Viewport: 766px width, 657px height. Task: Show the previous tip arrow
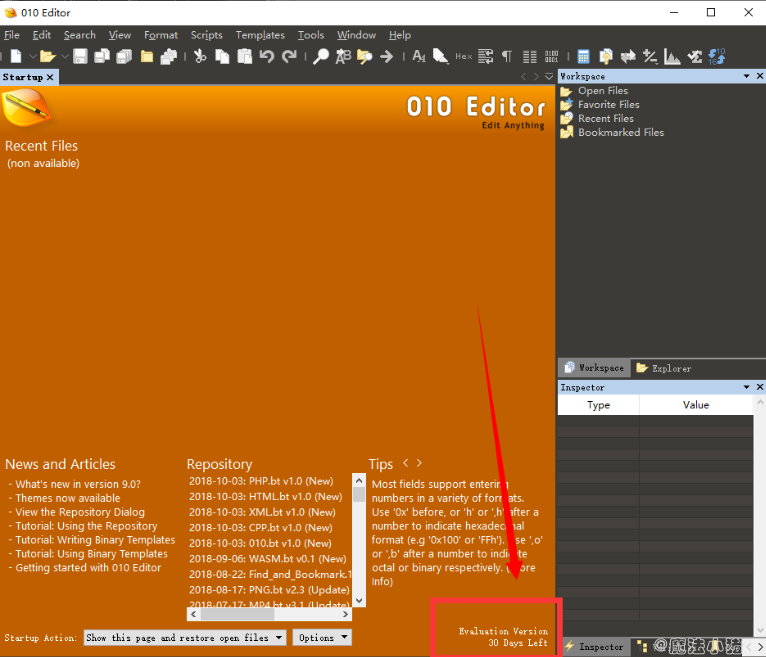tap(405, 463)
